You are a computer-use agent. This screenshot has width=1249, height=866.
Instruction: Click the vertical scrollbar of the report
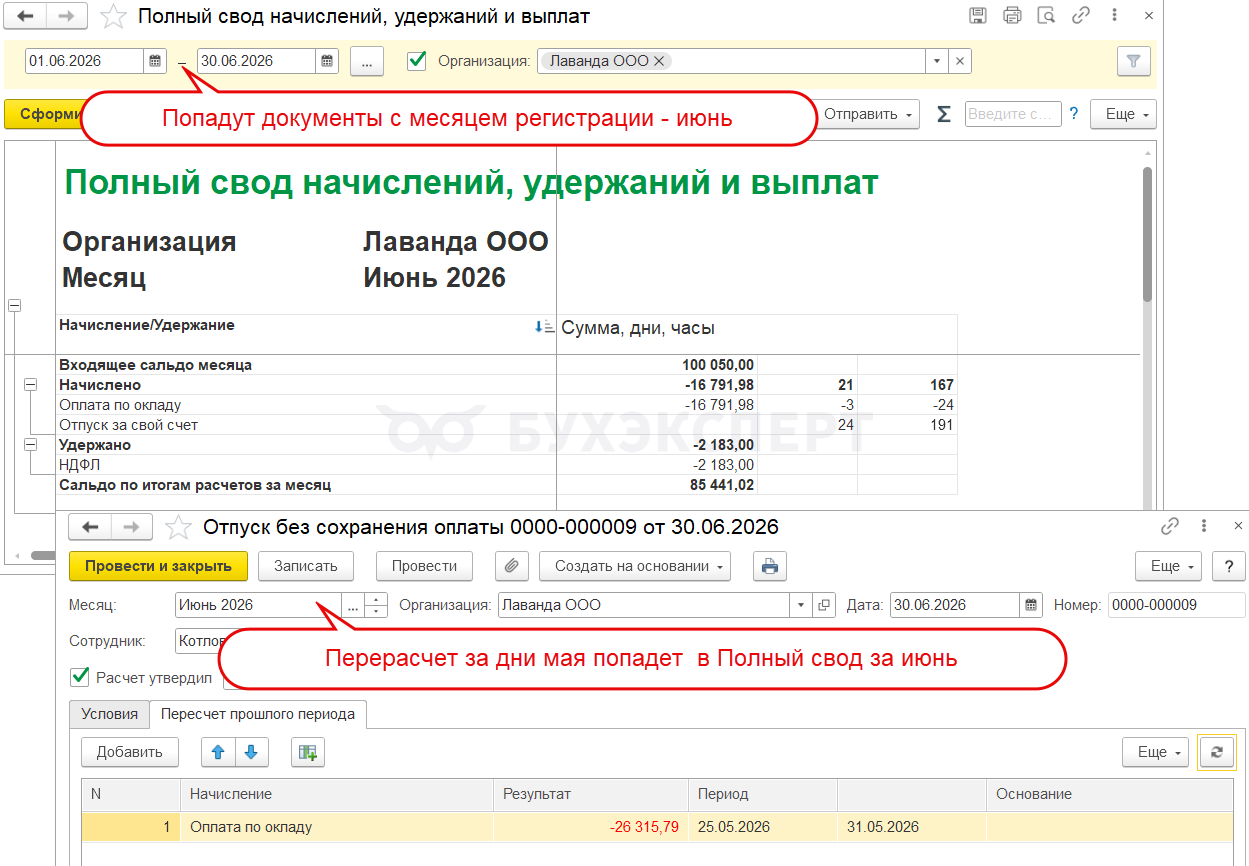(x=1147, y=233)
